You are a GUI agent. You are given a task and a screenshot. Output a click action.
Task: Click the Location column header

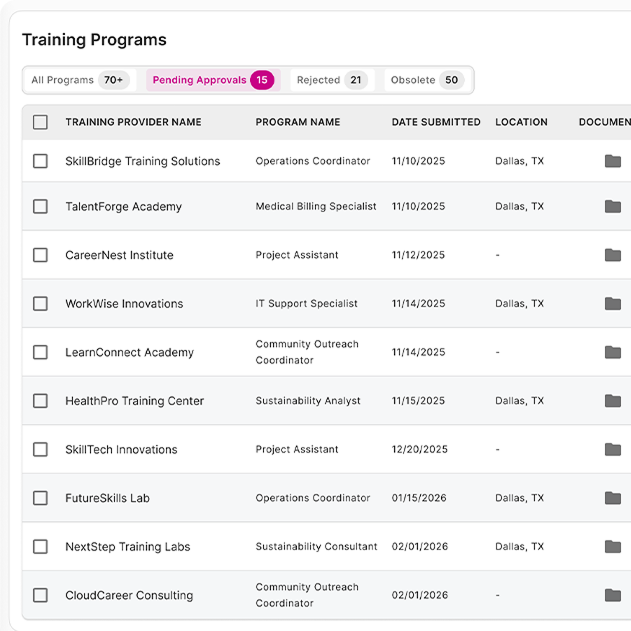pyautogui.click(x=521, y=122)
